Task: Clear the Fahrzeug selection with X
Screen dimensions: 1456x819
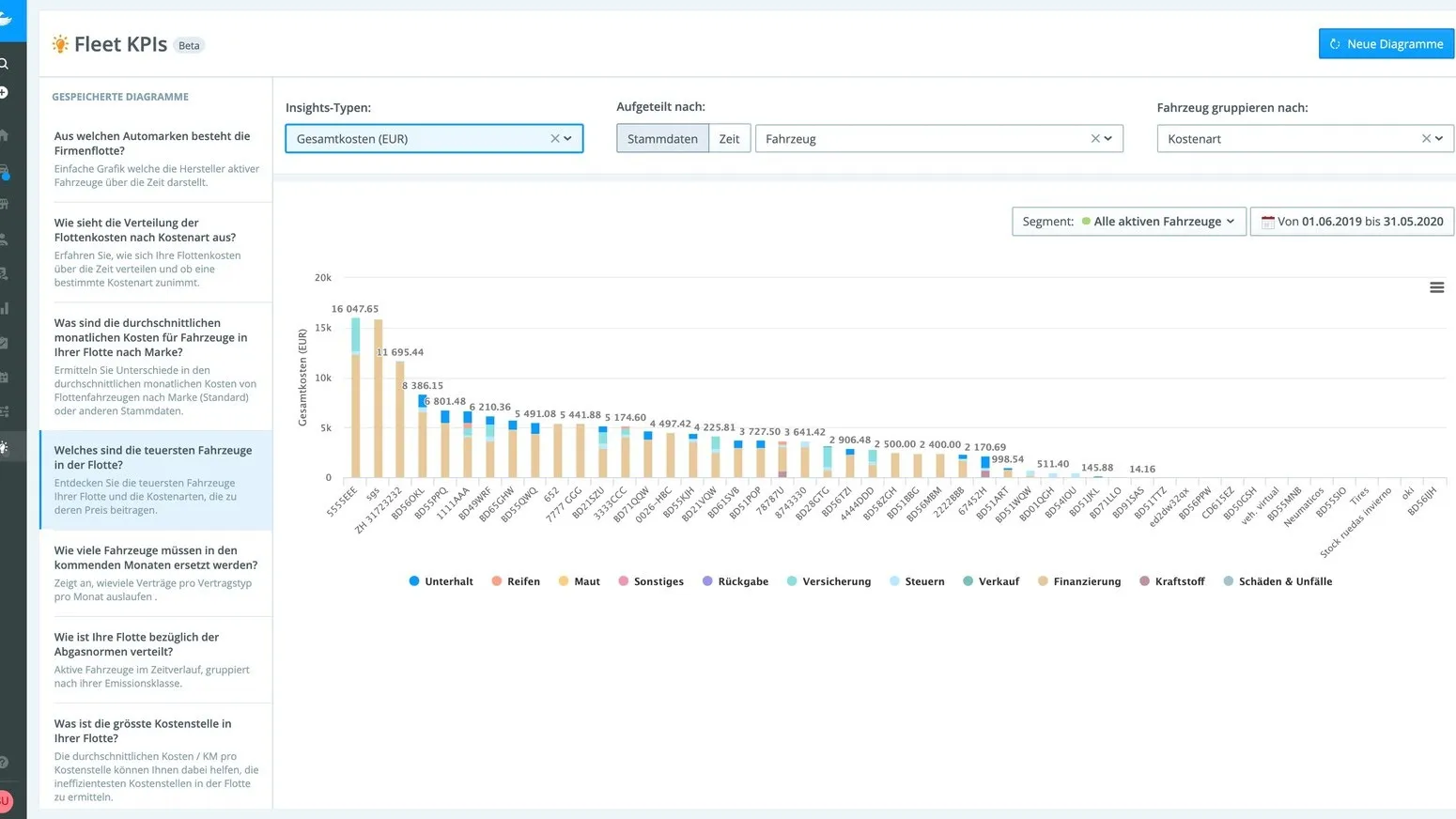Action: [1094, 139]
